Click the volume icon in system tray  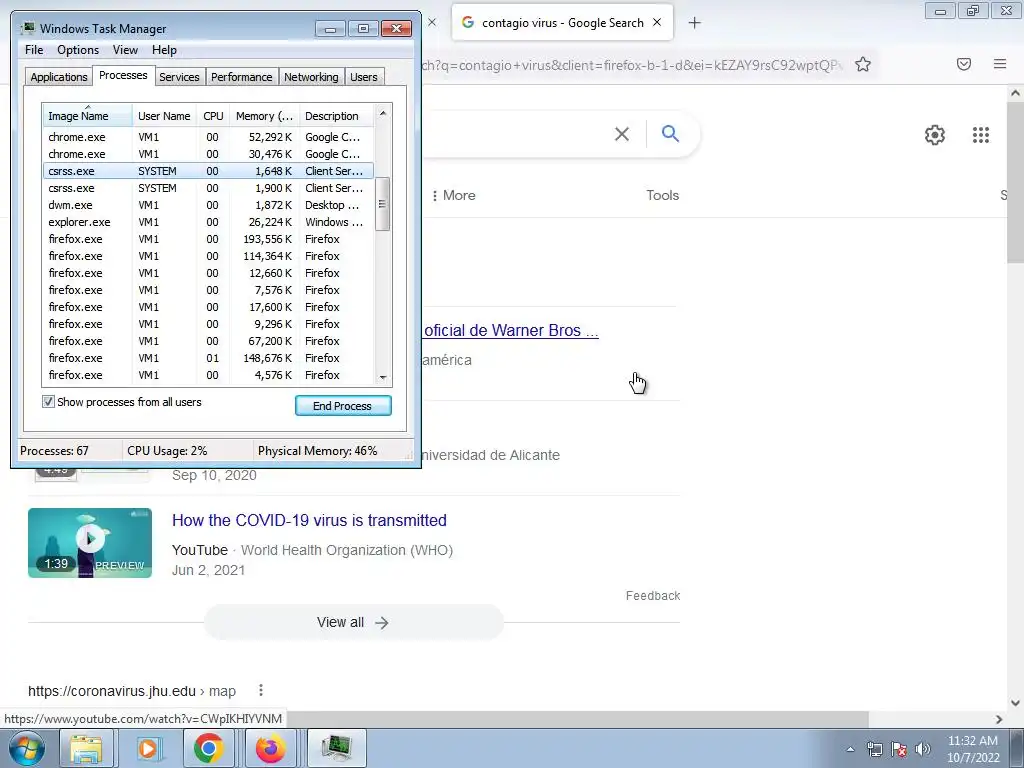(923, 749)
